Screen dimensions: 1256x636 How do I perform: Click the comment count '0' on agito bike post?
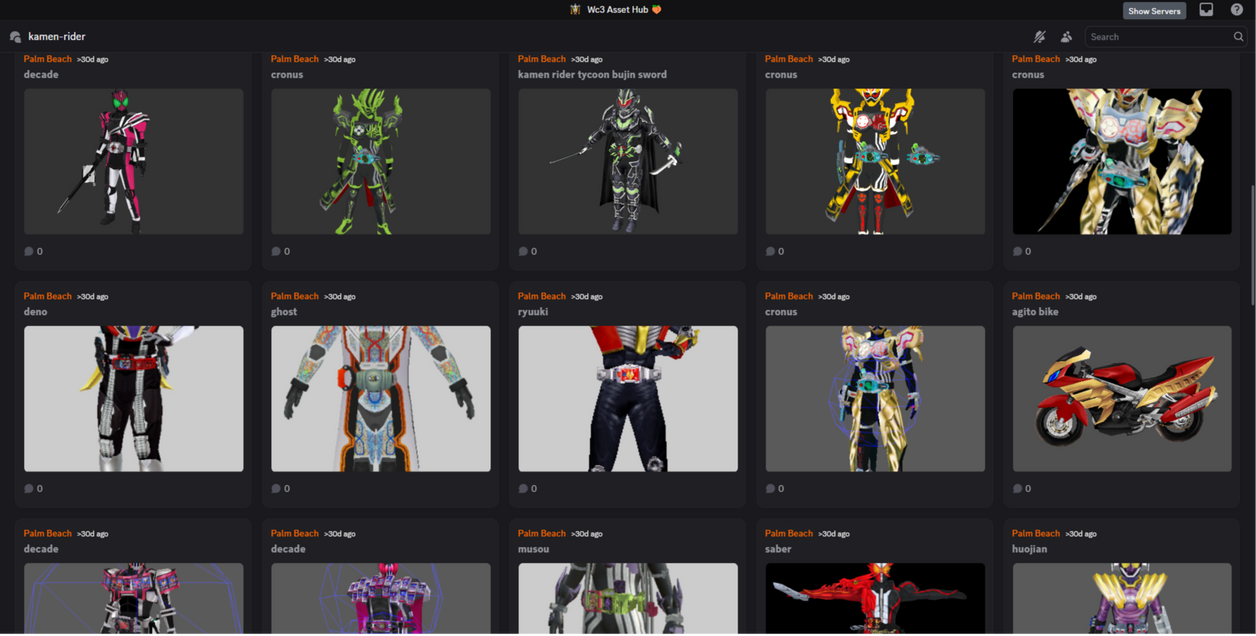click(x=1028, y=489)
